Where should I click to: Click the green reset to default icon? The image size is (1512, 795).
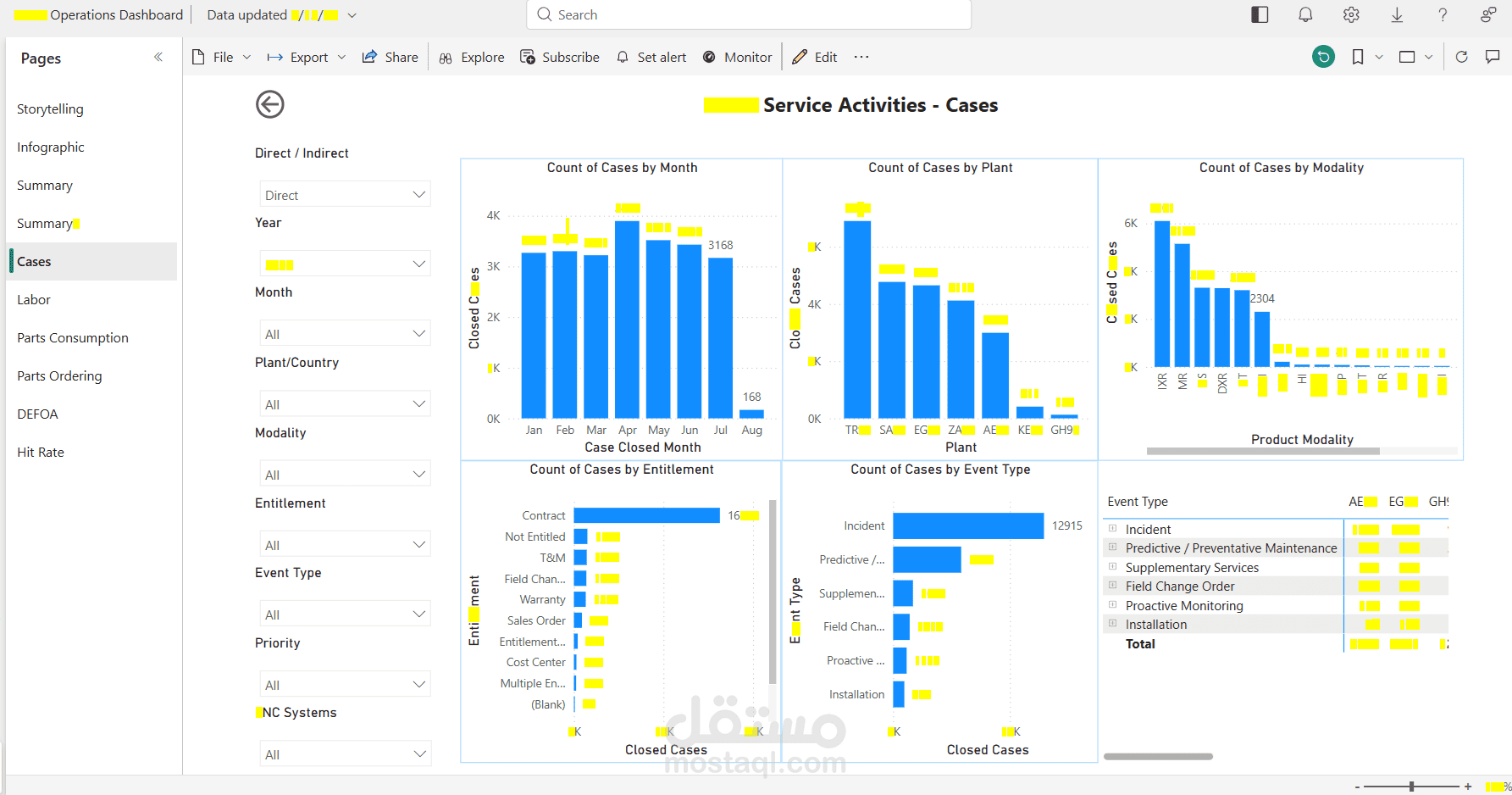1323,57
